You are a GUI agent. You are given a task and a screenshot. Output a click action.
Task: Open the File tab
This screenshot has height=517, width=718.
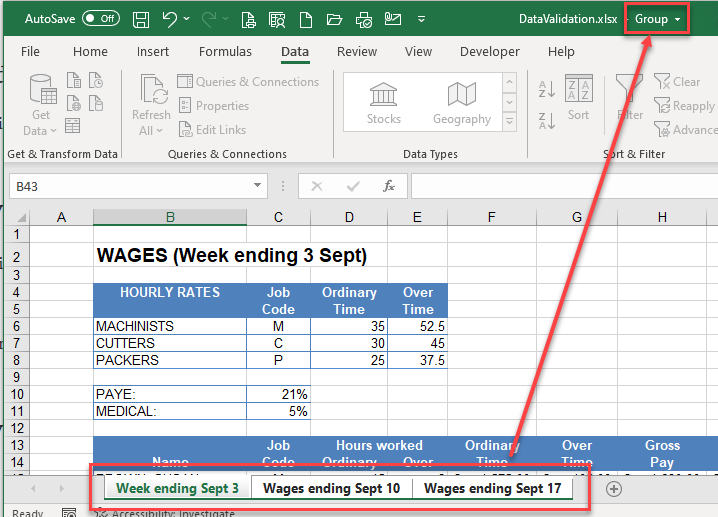pyautogui.click(x=30, y=51)
